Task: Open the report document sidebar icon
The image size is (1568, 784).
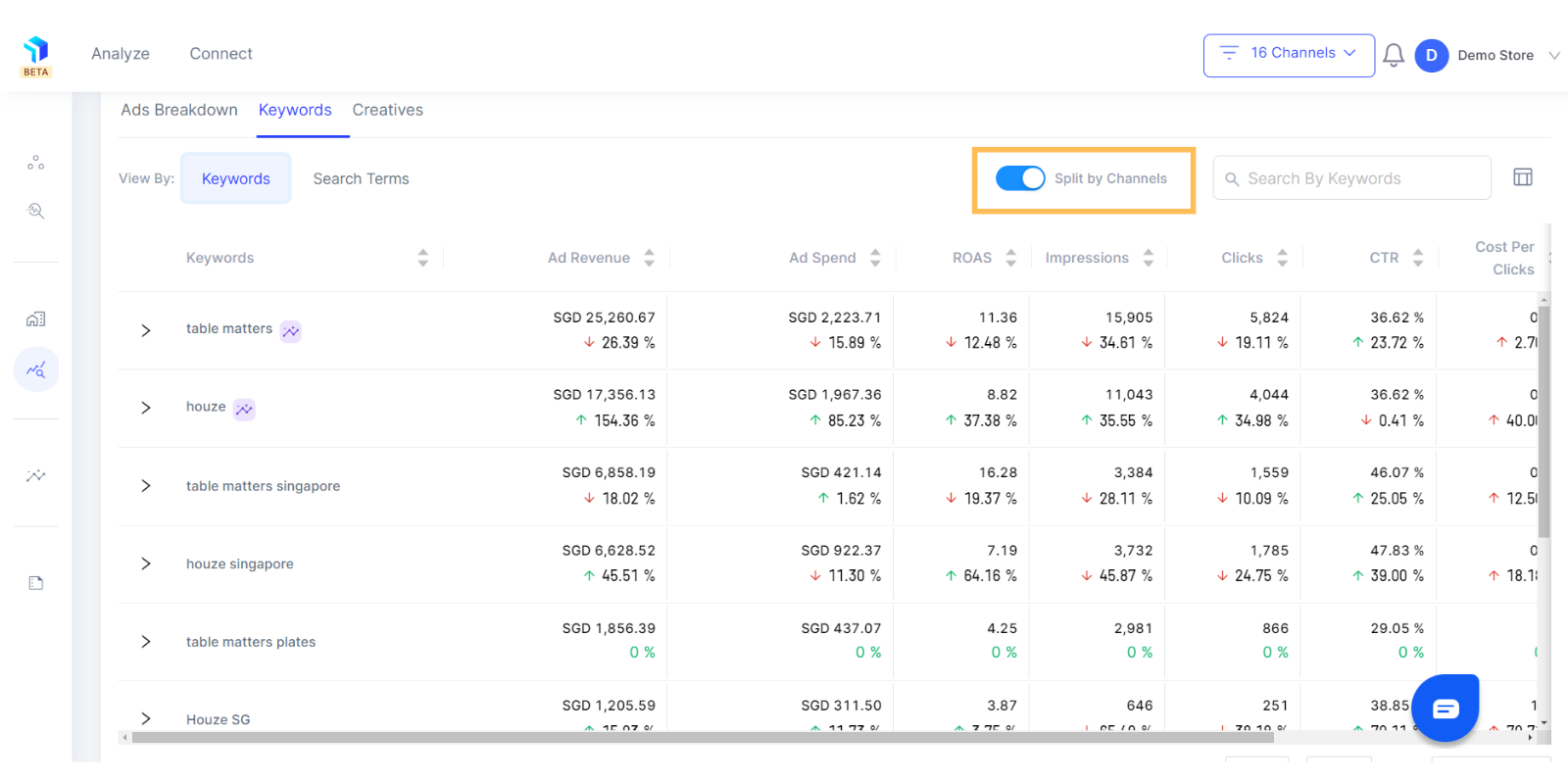Action: click(36, 583)
